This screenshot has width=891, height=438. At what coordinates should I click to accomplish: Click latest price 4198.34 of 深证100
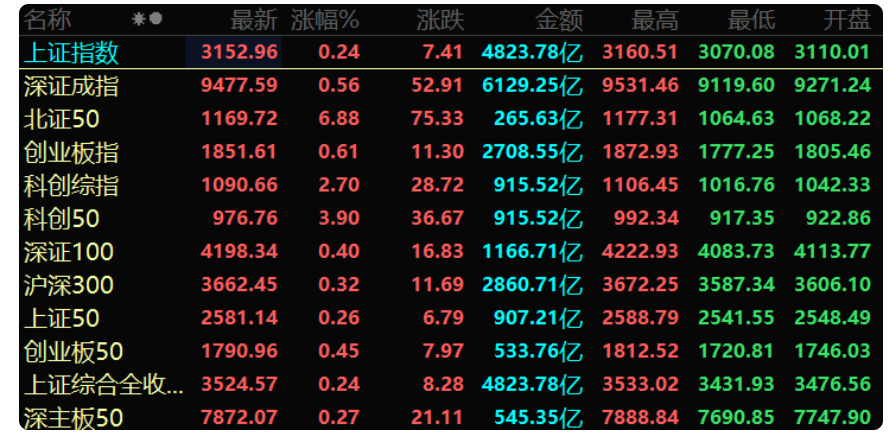[239, 251]
